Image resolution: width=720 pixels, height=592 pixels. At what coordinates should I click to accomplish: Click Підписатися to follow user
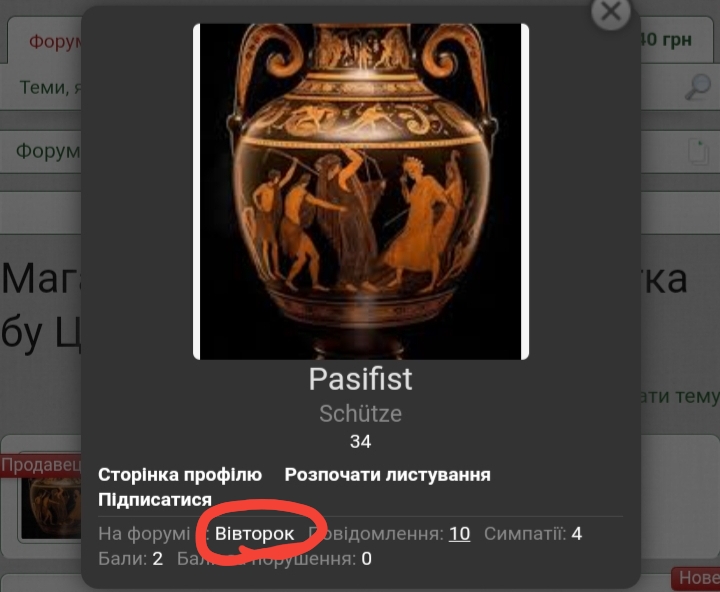[x=155, y=499]
